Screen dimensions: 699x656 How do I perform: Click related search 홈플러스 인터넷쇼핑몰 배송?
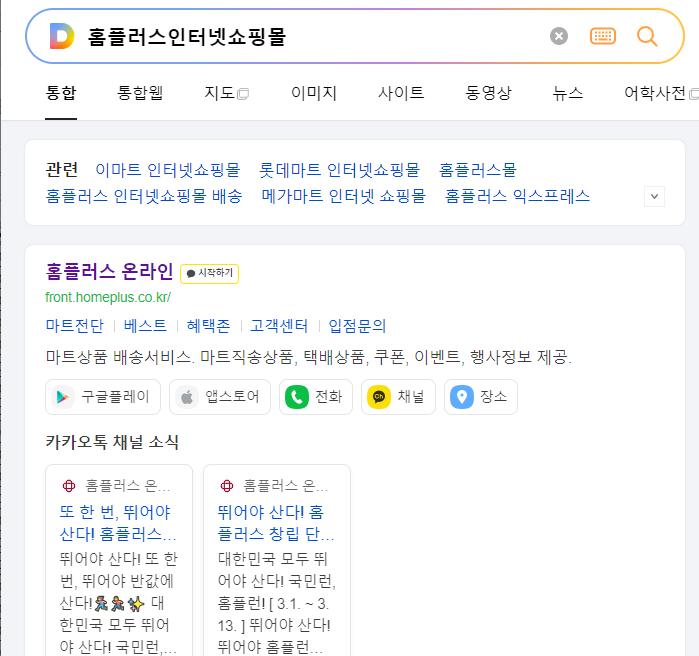point(144,196)
